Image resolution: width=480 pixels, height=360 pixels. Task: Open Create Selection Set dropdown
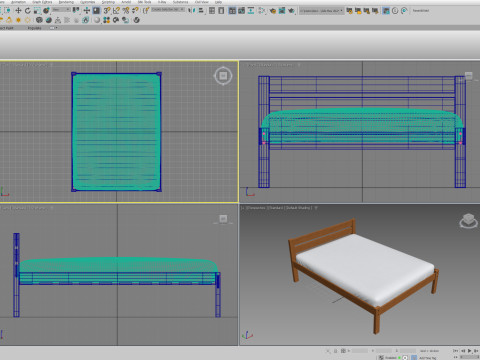[x=168, y=9]
